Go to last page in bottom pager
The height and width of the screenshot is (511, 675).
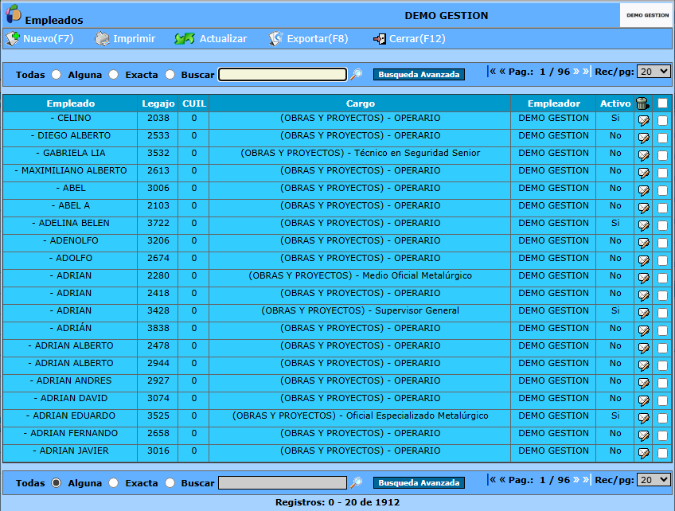(586, 480)
